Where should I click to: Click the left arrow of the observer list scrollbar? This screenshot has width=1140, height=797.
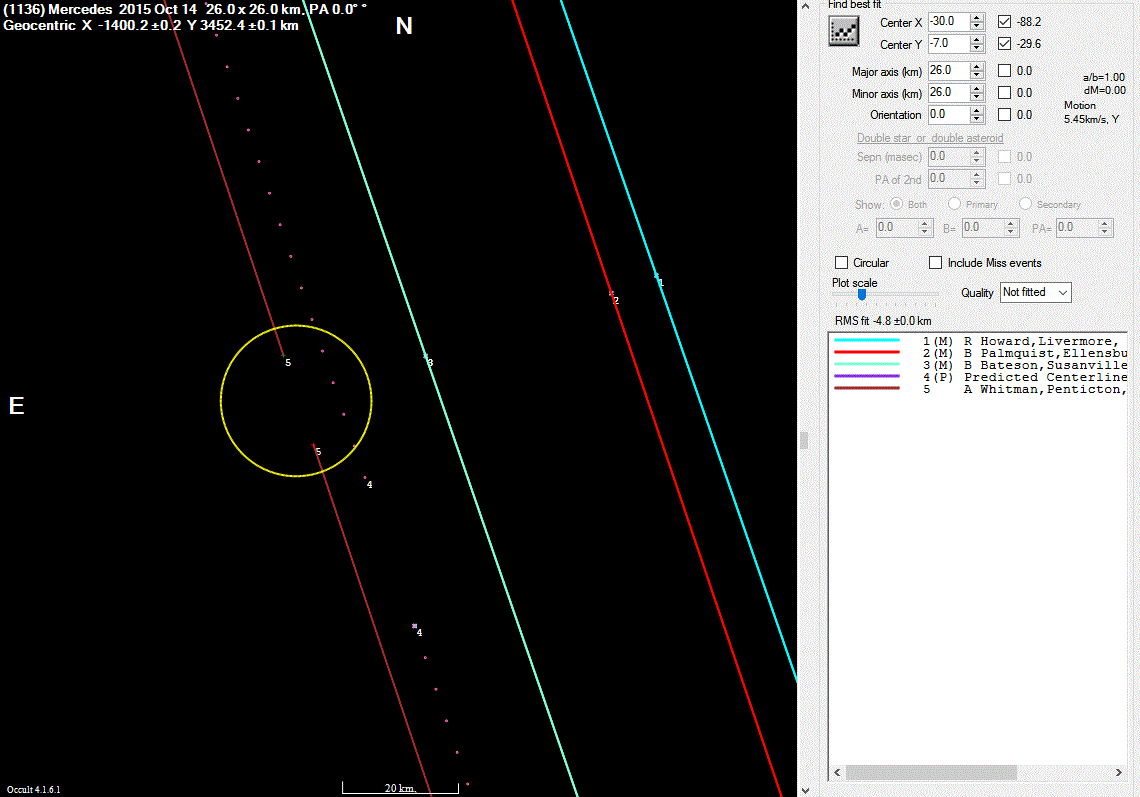click(837, 772)
